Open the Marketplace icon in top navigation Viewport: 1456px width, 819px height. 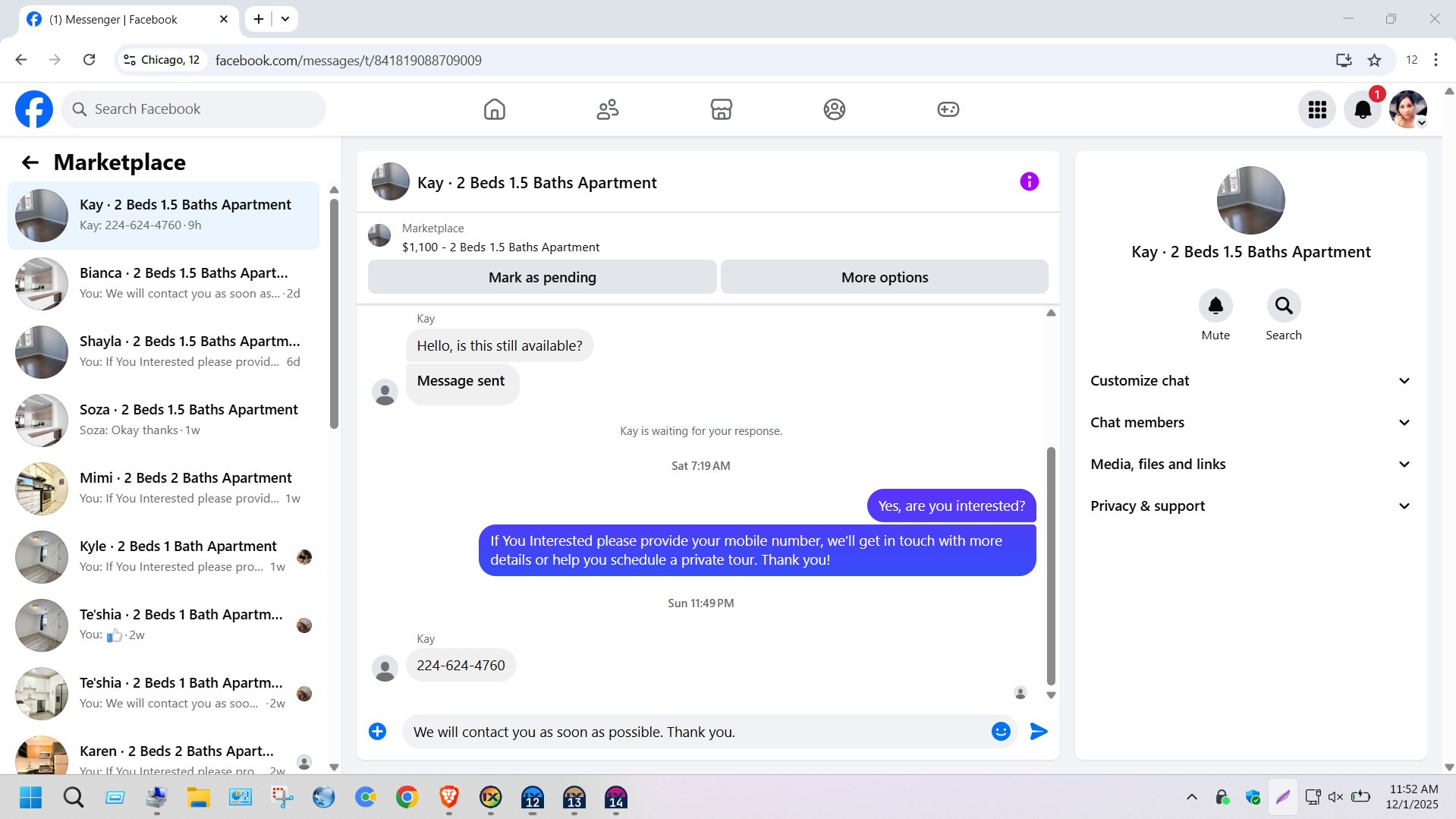[x=721, y=109]
